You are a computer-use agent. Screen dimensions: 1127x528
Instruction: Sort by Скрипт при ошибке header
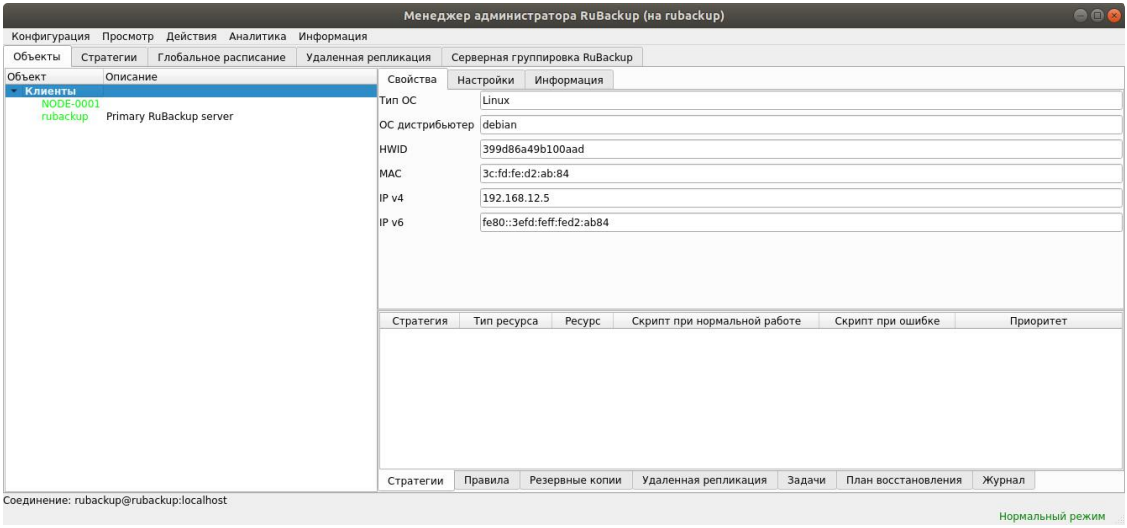coord(887,321)
